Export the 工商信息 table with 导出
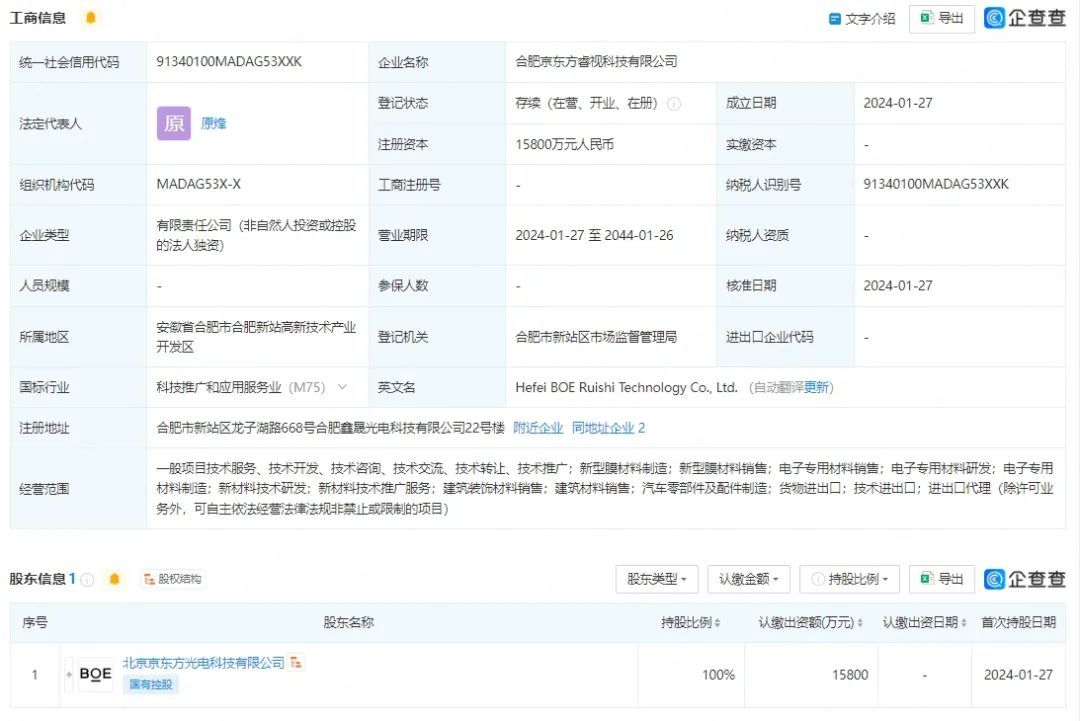The width and height of the screenshot is (1080, 721). point(942,19)
